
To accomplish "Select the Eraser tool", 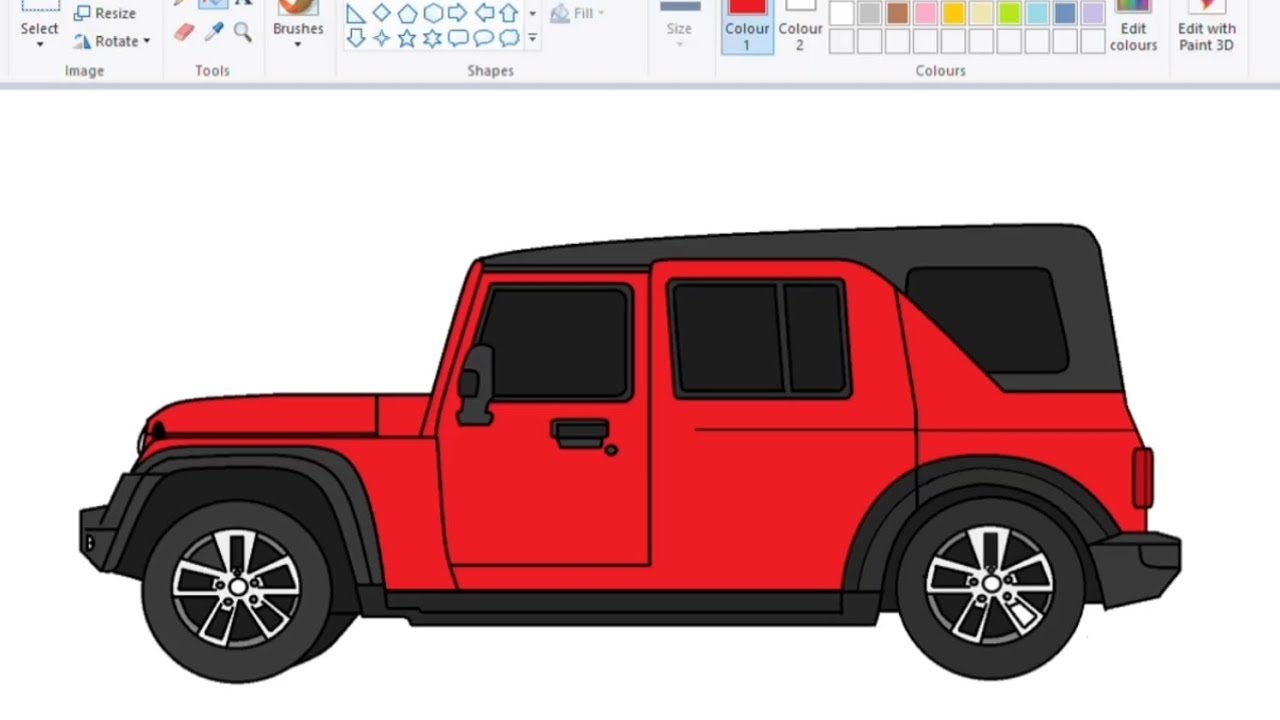I will point(184,33).
